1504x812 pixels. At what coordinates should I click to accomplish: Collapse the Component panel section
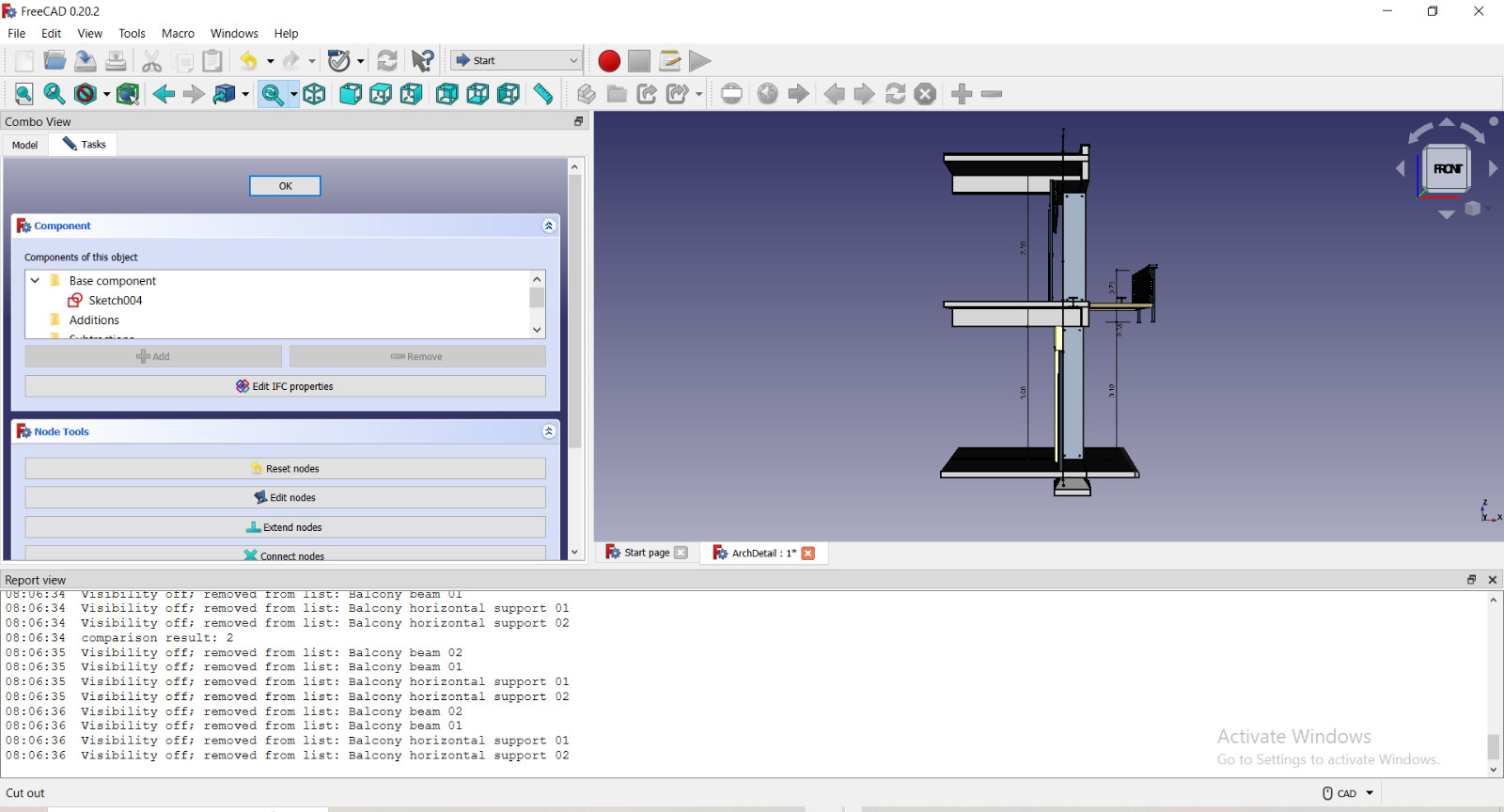coord(549,226)
